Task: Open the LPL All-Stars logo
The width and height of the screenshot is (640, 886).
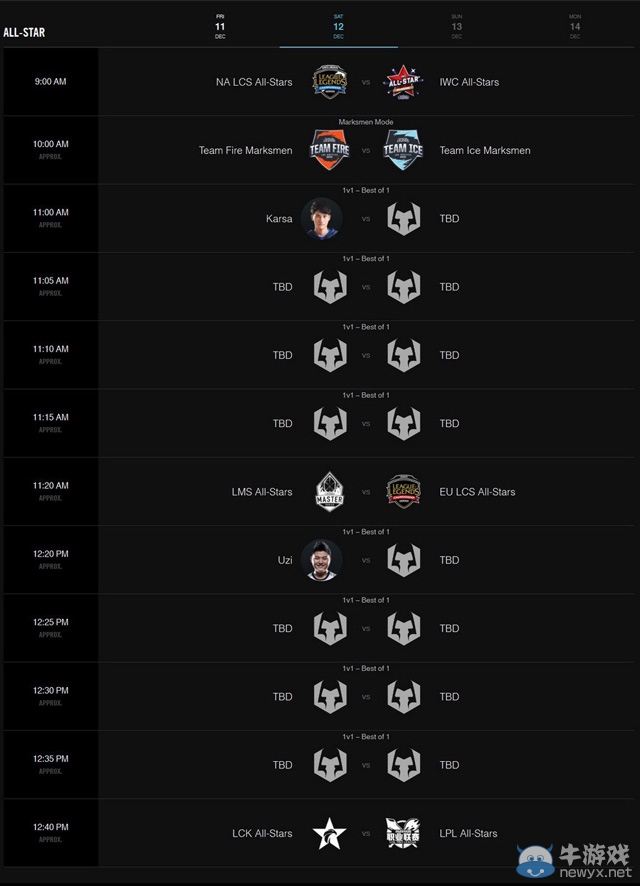Action: [403, 833]
